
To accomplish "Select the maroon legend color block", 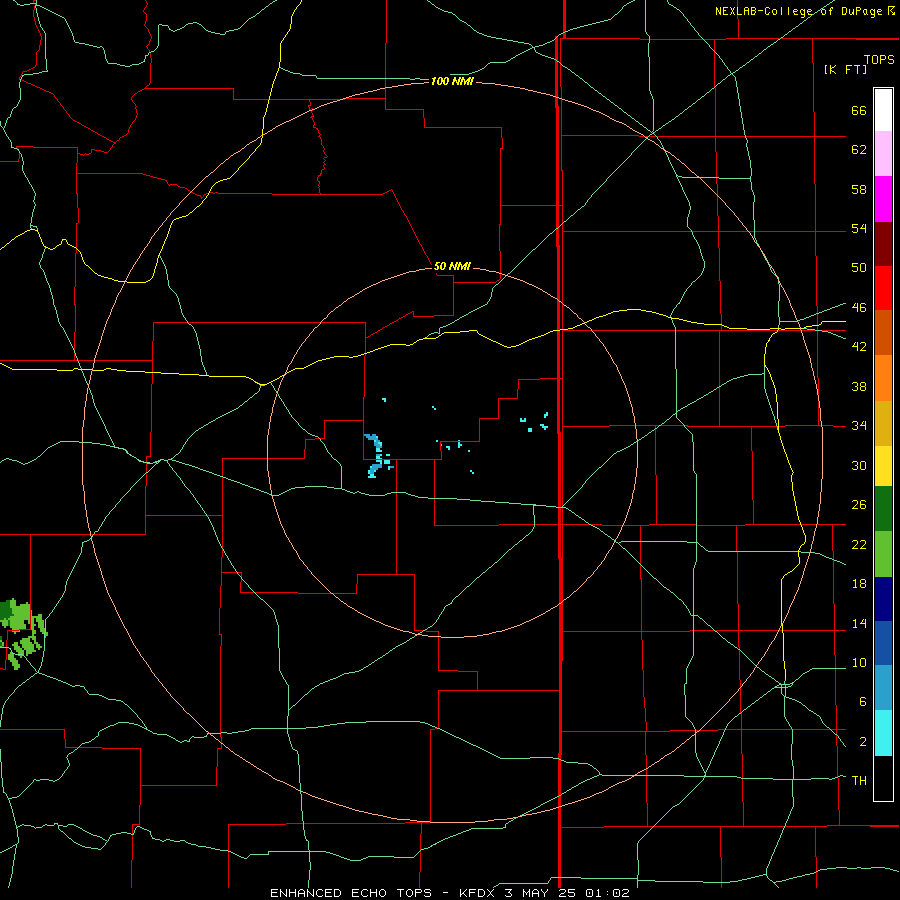I will pyautogui.click(x=883, y=243).
